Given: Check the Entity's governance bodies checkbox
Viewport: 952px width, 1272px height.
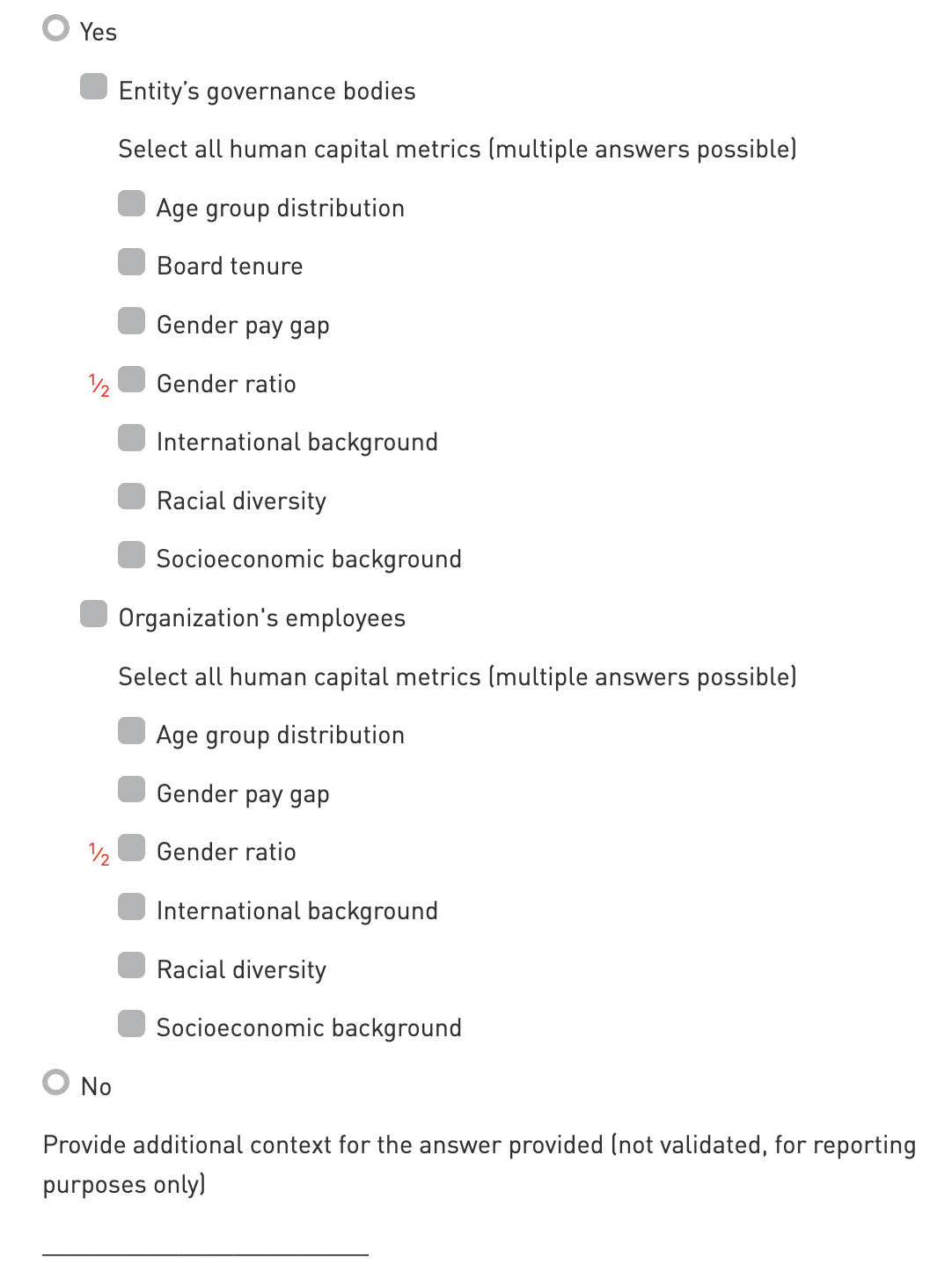Looking at the screenshot, I should 93,87.
